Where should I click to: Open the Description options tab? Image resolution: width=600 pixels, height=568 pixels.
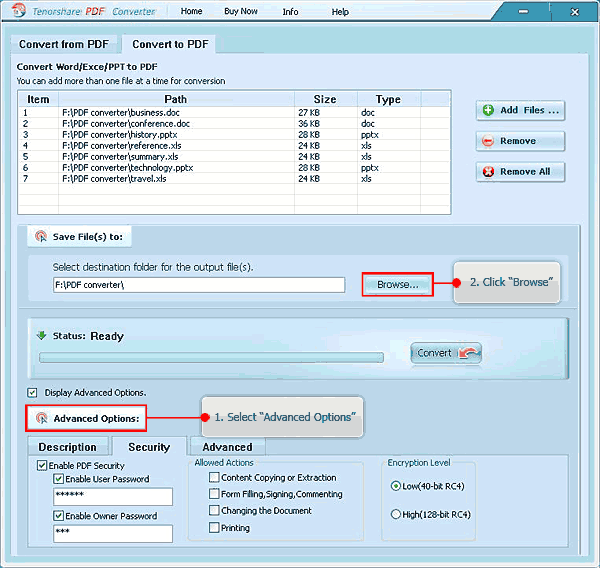[68, 447]
